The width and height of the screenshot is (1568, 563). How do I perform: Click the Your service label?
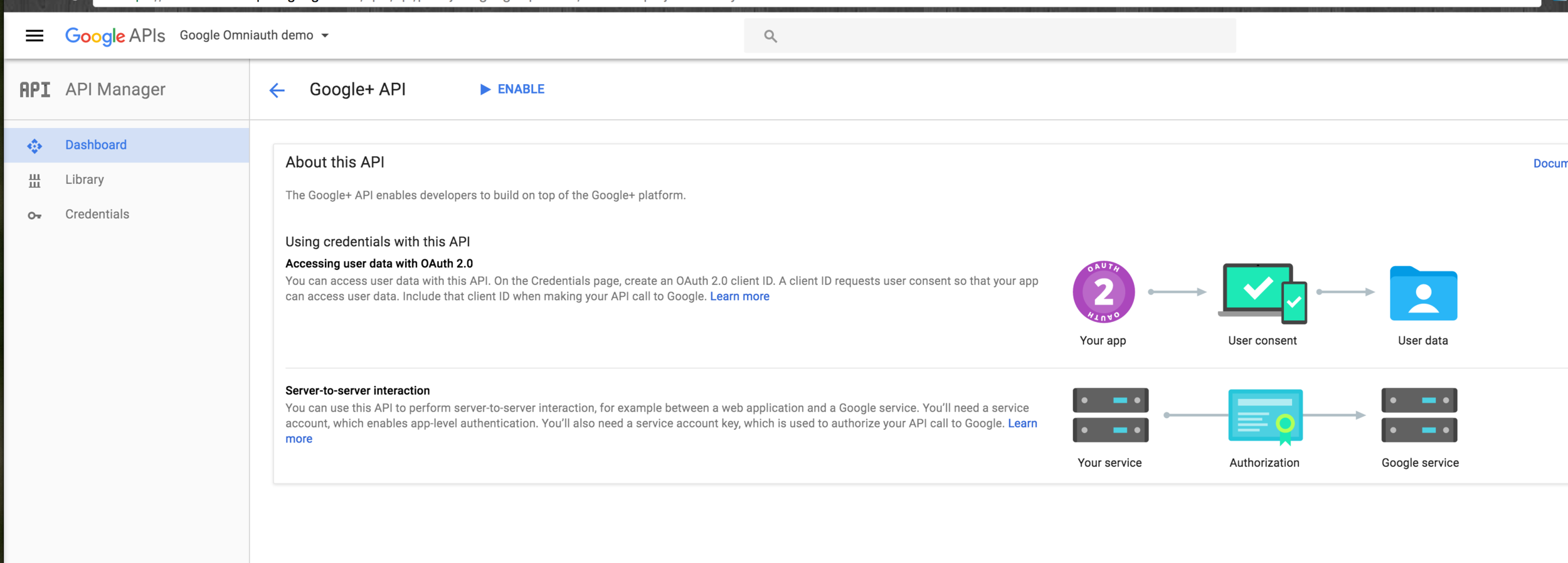point(1110,463)
